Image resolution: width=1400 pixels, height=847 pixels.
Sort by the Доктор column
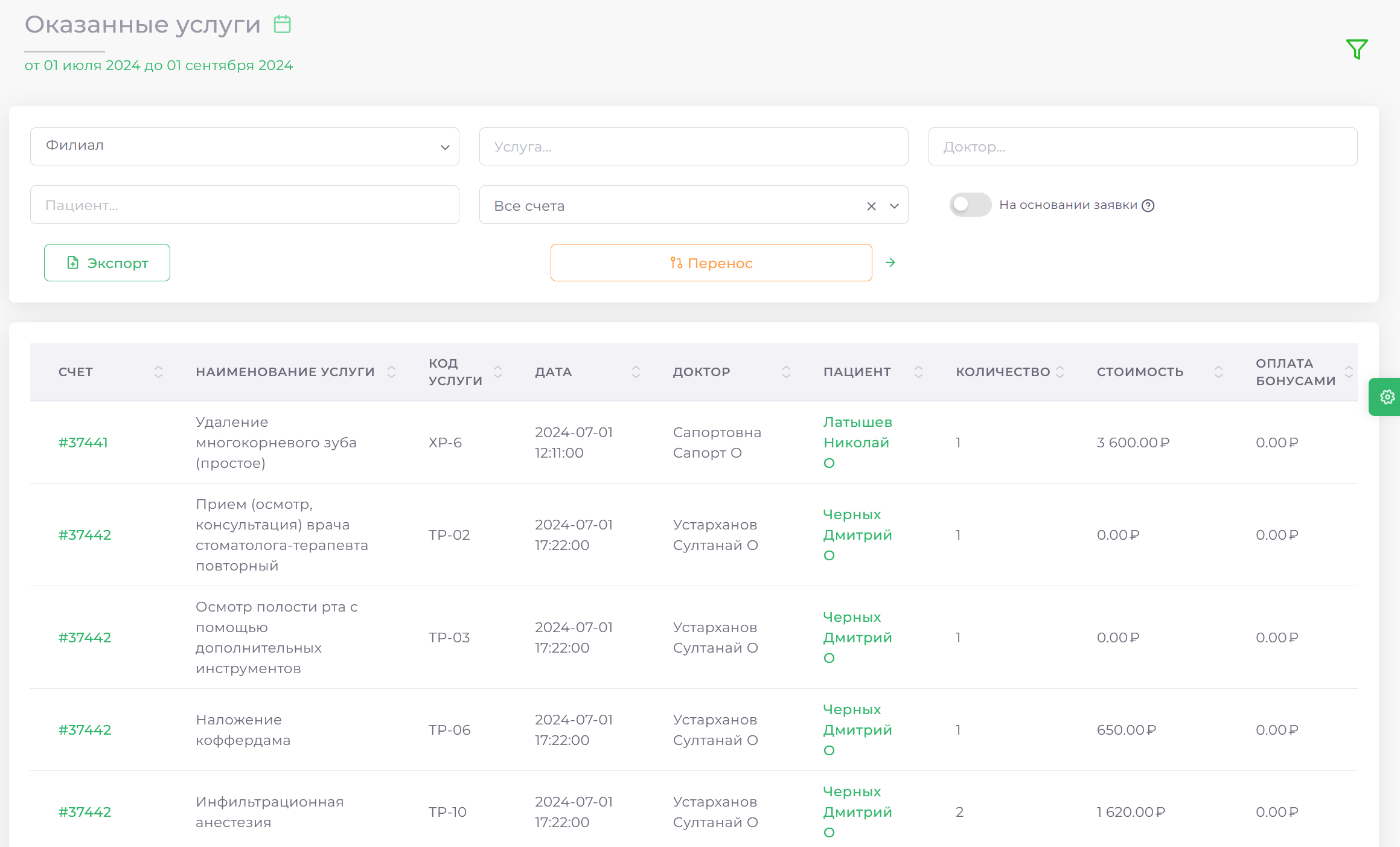click(786, 372)
